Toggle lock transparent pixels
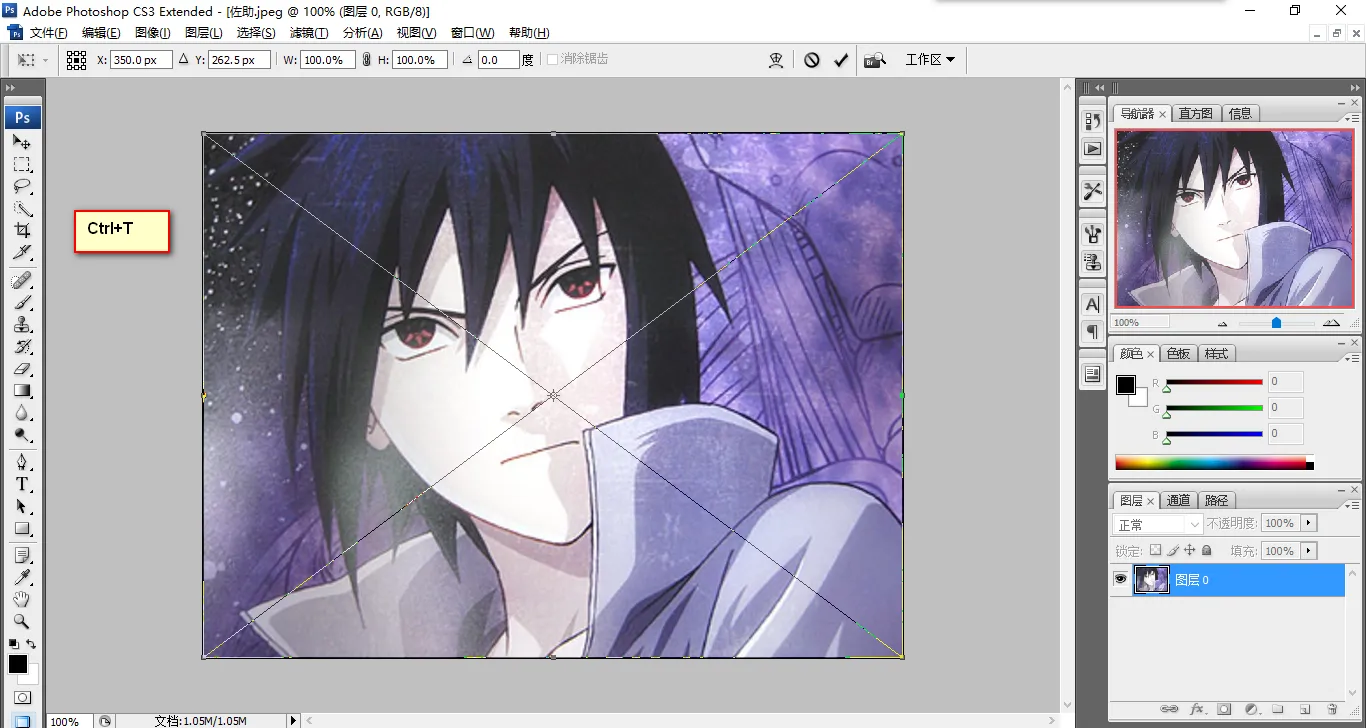 click(1156, 550)
